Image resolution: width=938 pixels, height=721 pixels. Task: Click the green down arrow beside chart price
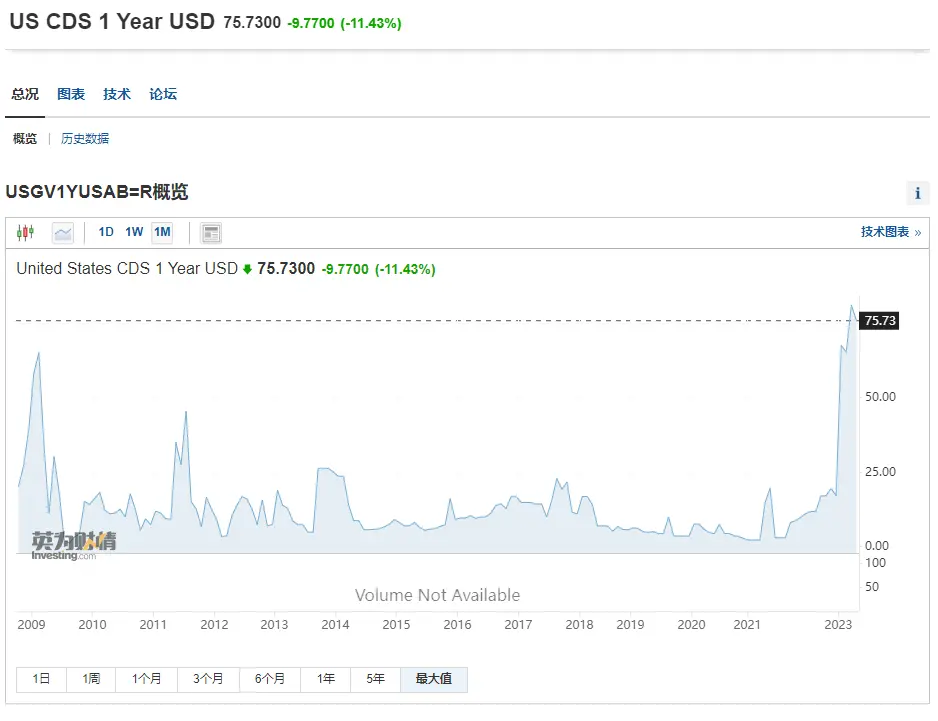[247, 269]
